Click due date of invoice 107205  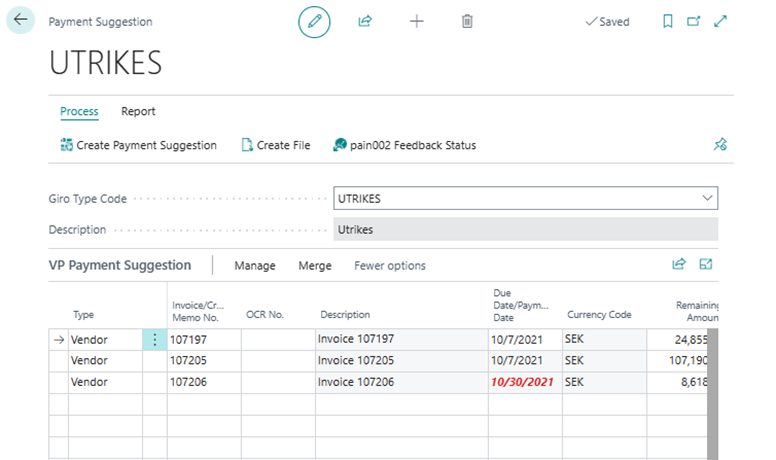pos(525,361)
